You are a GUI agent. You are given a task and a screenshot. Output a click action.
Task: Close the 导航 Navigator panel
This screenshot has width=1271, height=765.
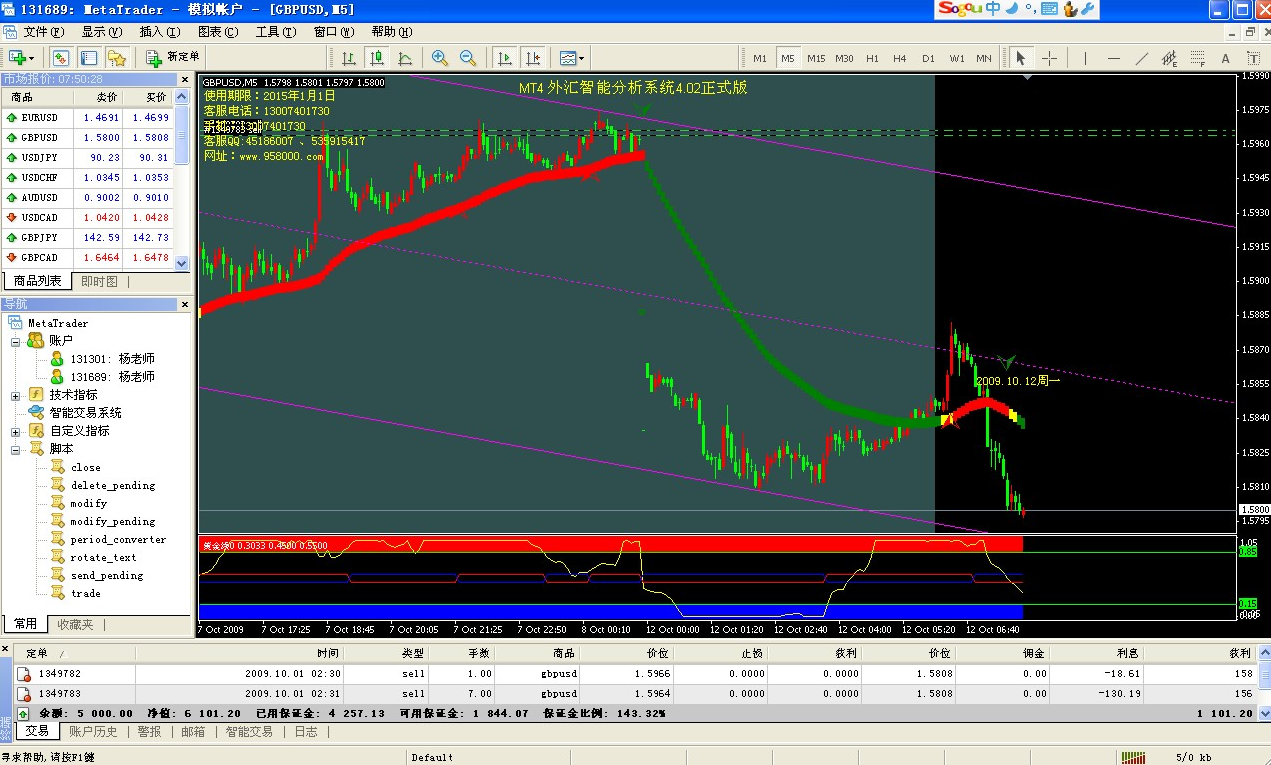[184, 304]
